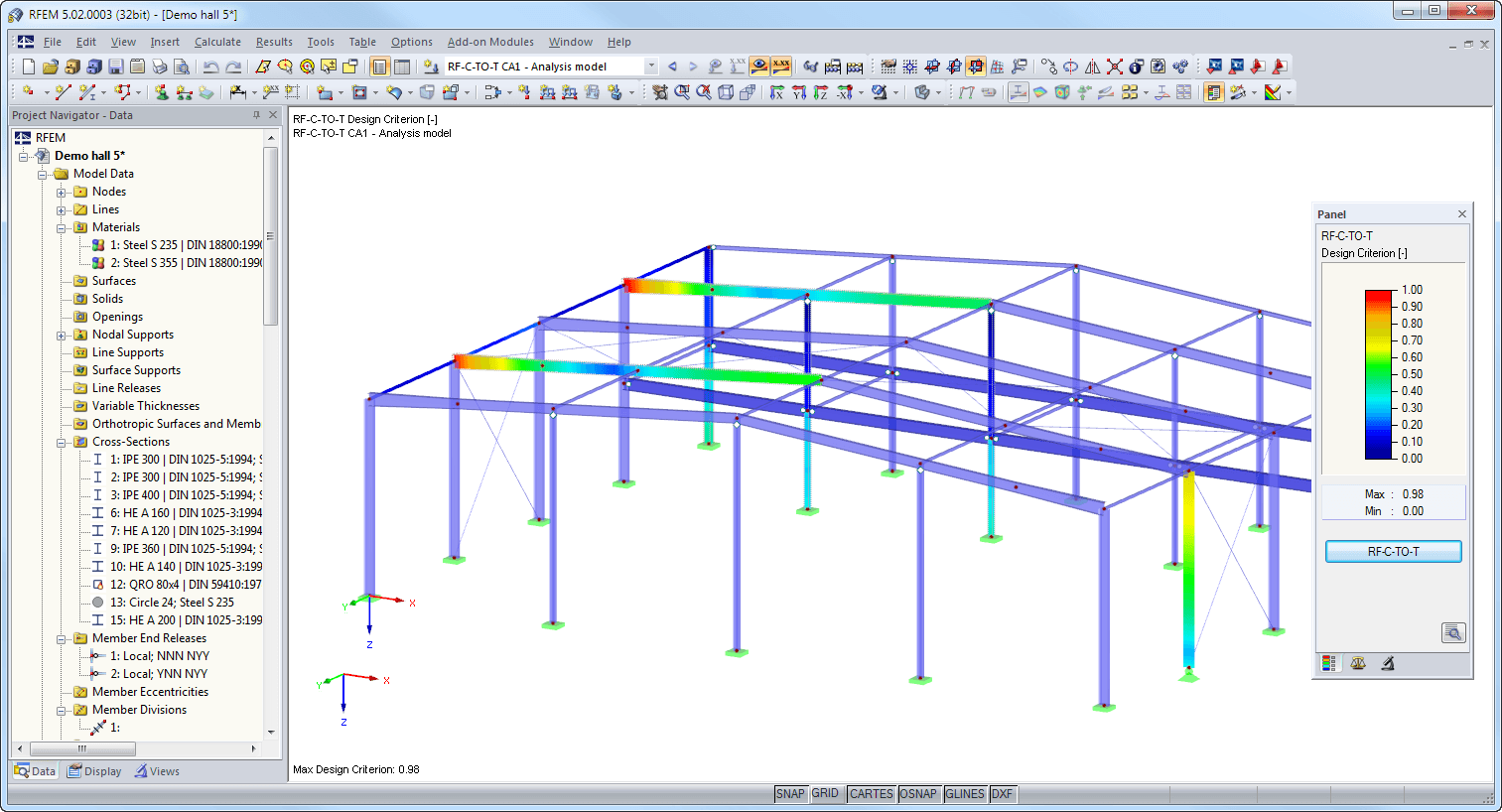Select the Undo icon
The width and height of the screenshot is (1502, 812).
coord(210,66)
